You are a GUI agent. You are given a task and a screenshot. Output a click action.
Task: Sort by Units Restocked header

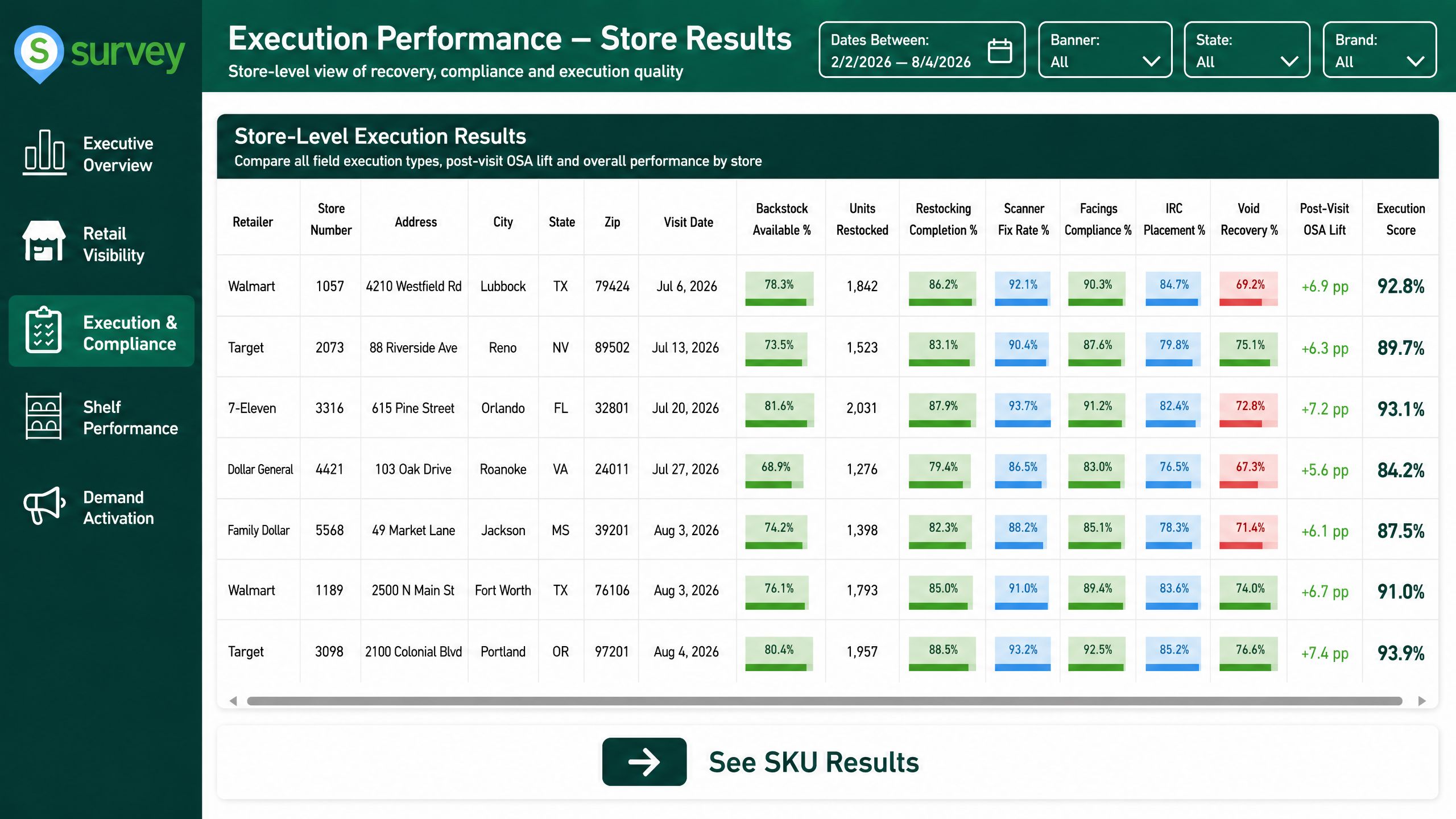click(862, 219)
